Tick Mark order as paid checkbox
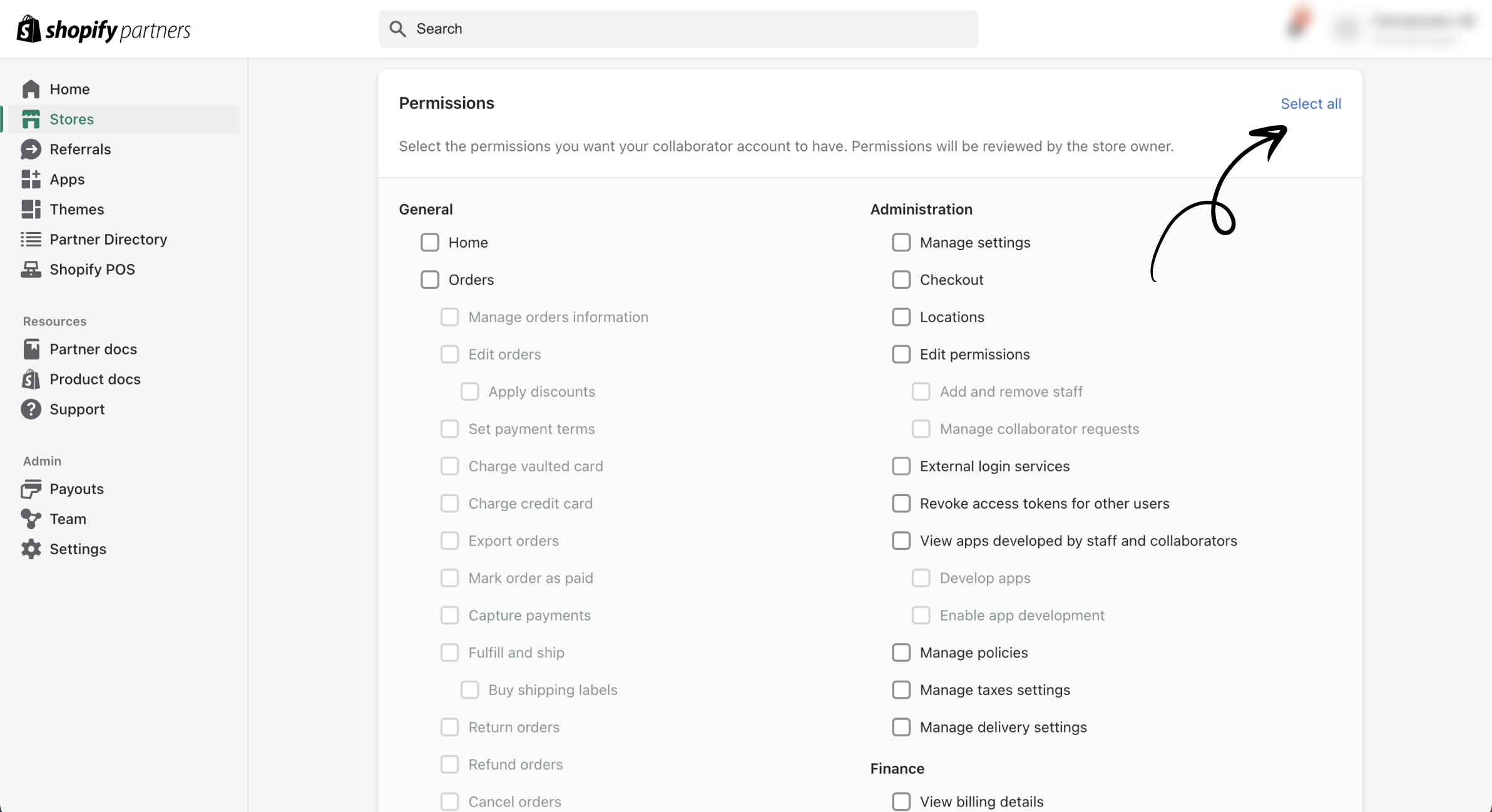 449,578
